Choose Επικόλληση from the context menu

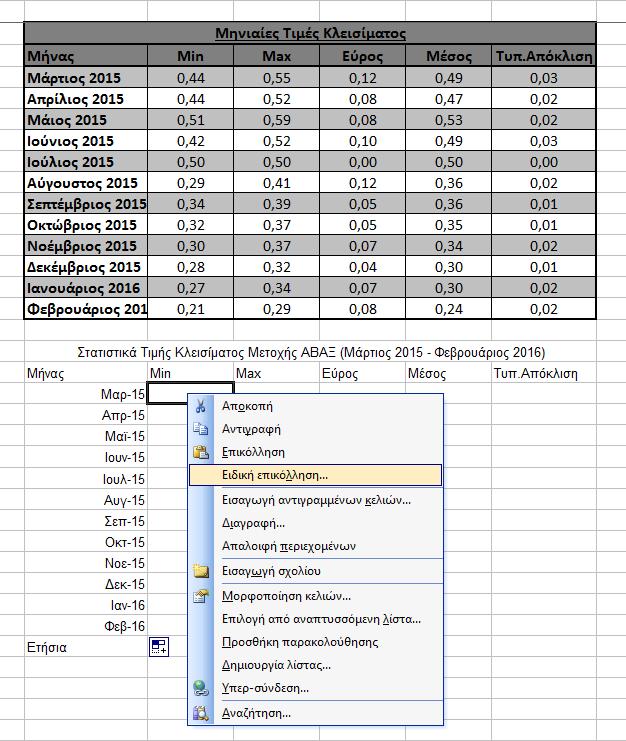315,452
